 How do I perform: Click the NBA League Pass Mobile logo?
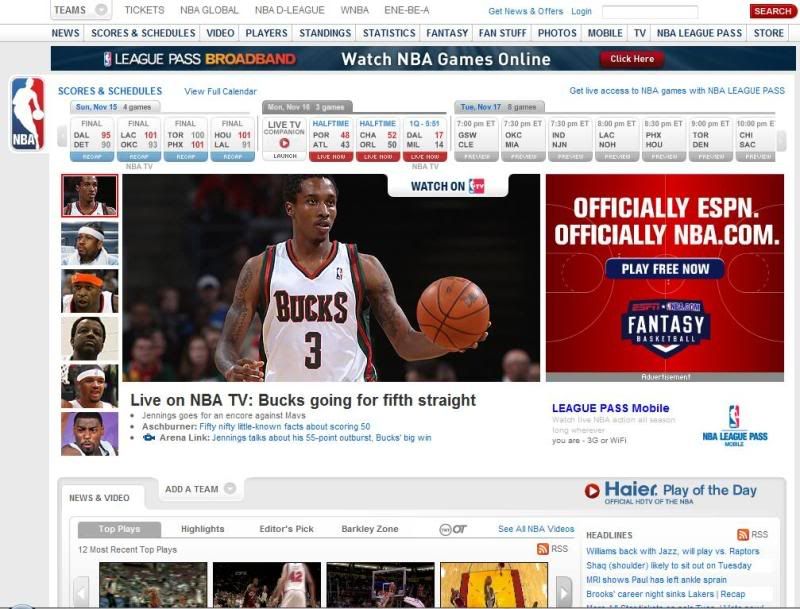735,425
